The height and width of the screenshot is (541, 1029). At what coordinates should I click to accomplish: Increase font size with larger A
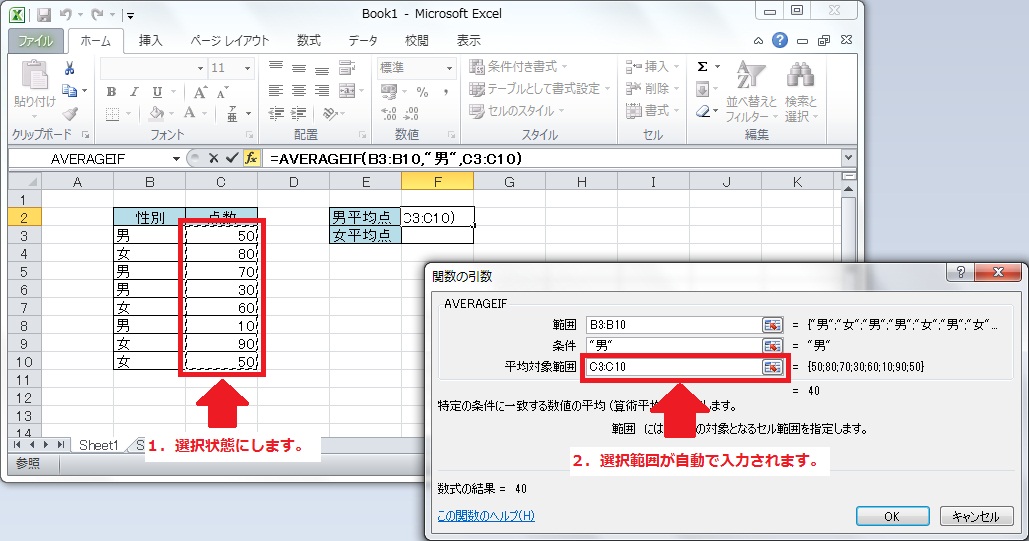click(x=200, y=92)
